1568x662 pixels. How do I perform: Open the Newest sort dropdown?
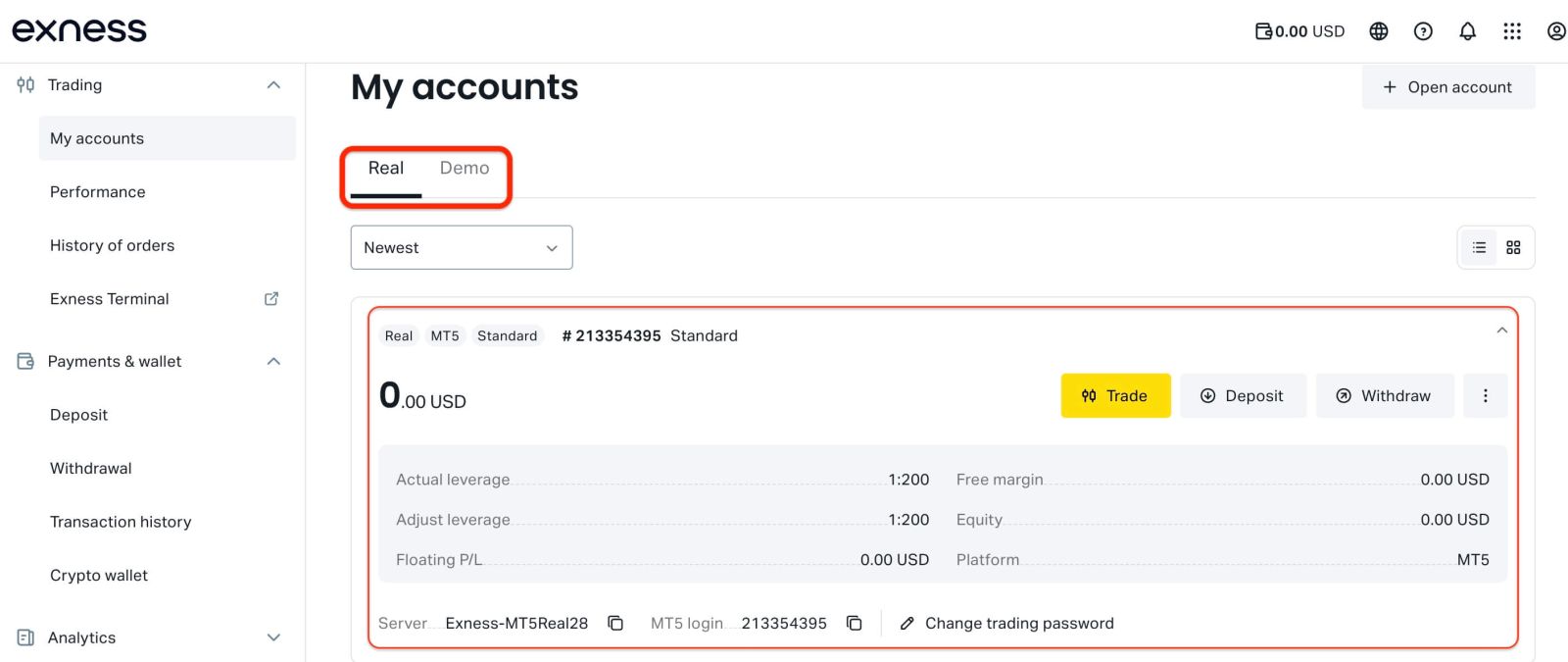tap(461, 248)
